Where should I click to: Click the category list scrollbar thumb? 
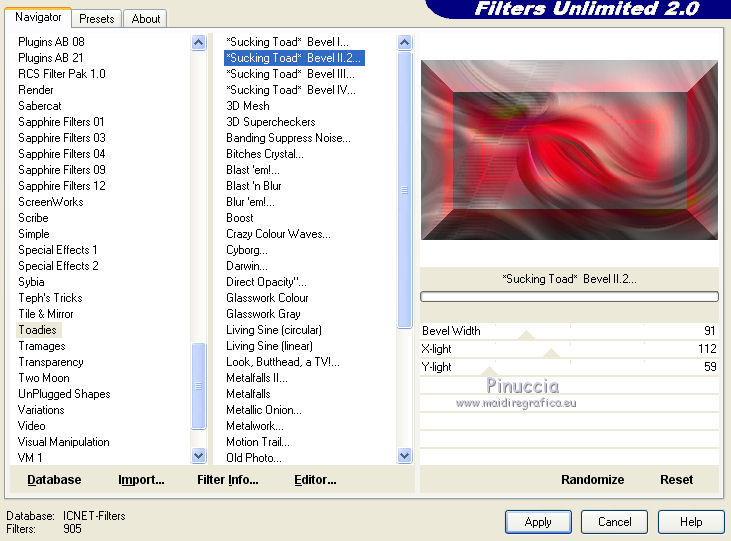(199, 386)
